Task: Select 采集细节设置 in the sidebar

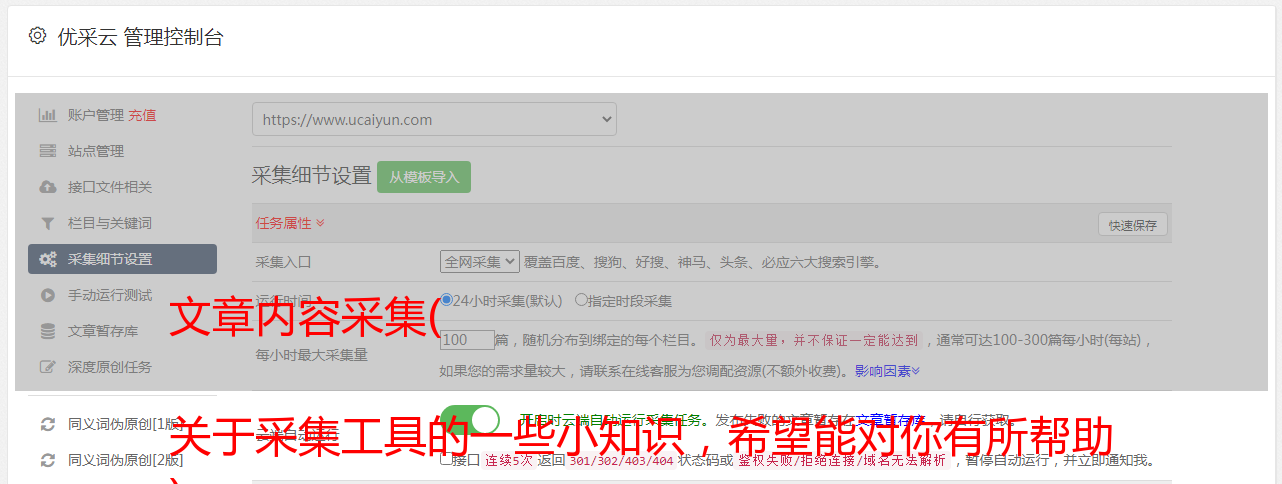Action: [x=122, y=259]
